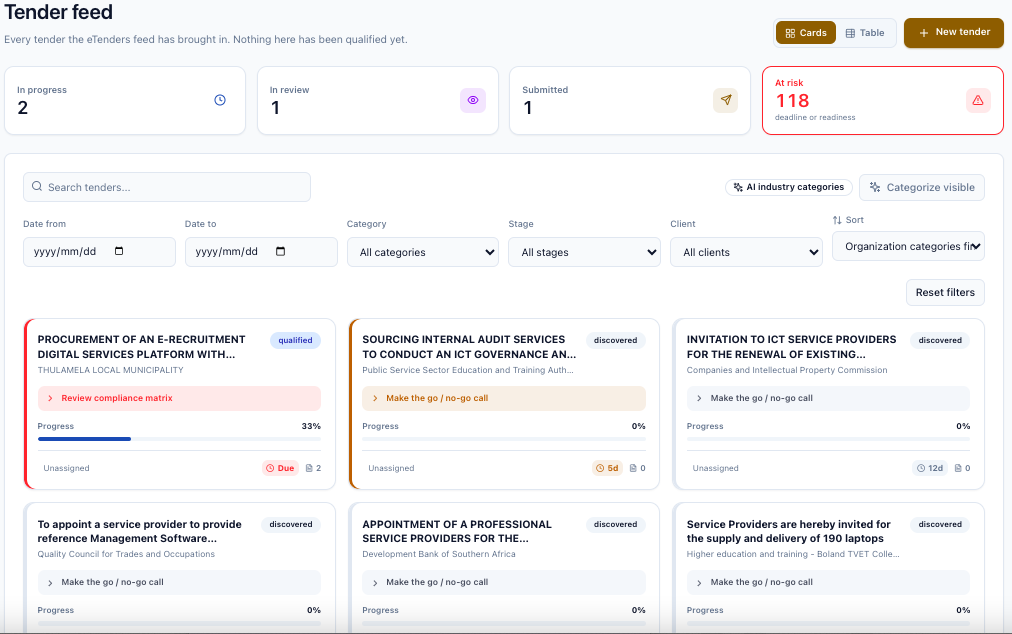Click the magnifier icon in search box
Viewport: 1012px width, 634px height.
point(37,187)
